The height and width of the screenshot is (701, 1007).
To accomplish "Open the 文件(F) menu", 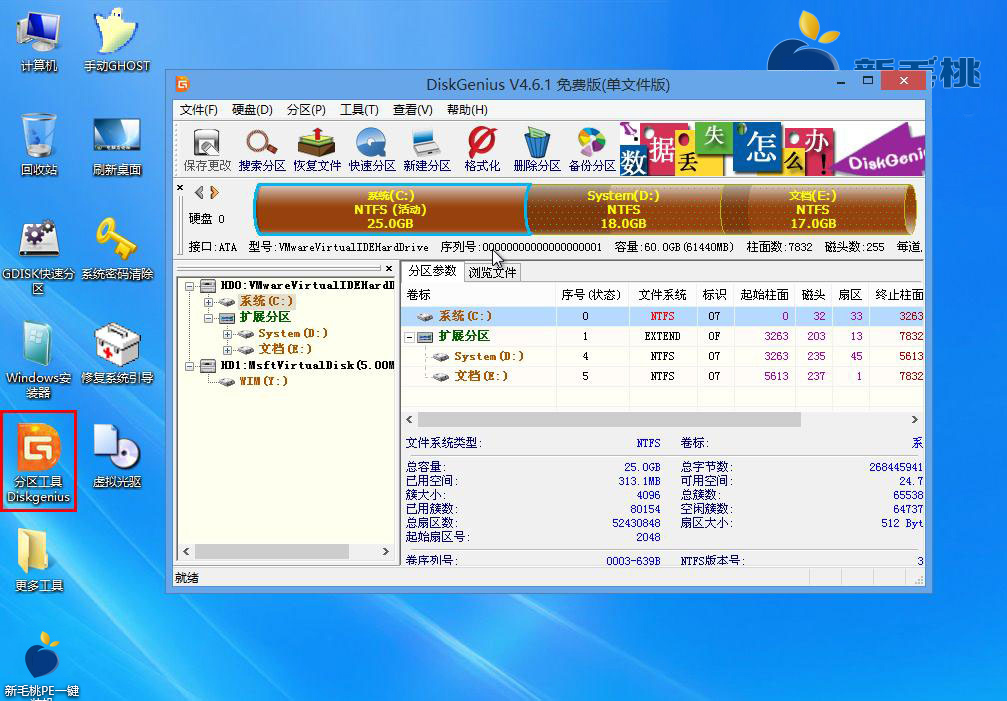I will 198,110.
